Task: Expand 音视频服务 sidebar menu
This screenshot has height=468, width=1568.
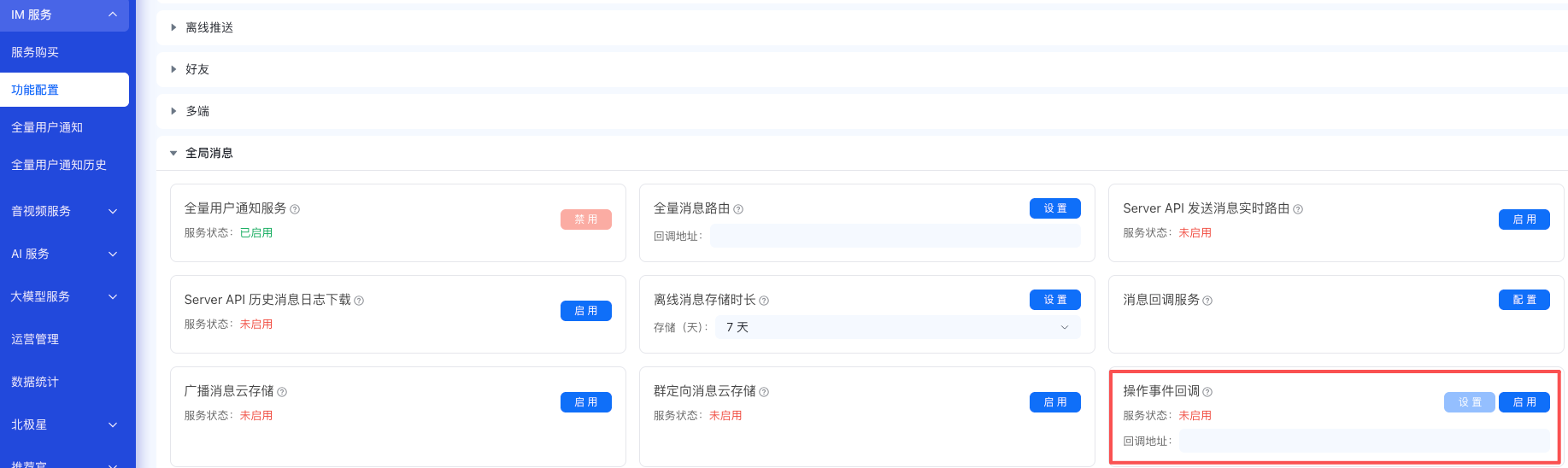Action: (x=64, y=211)
